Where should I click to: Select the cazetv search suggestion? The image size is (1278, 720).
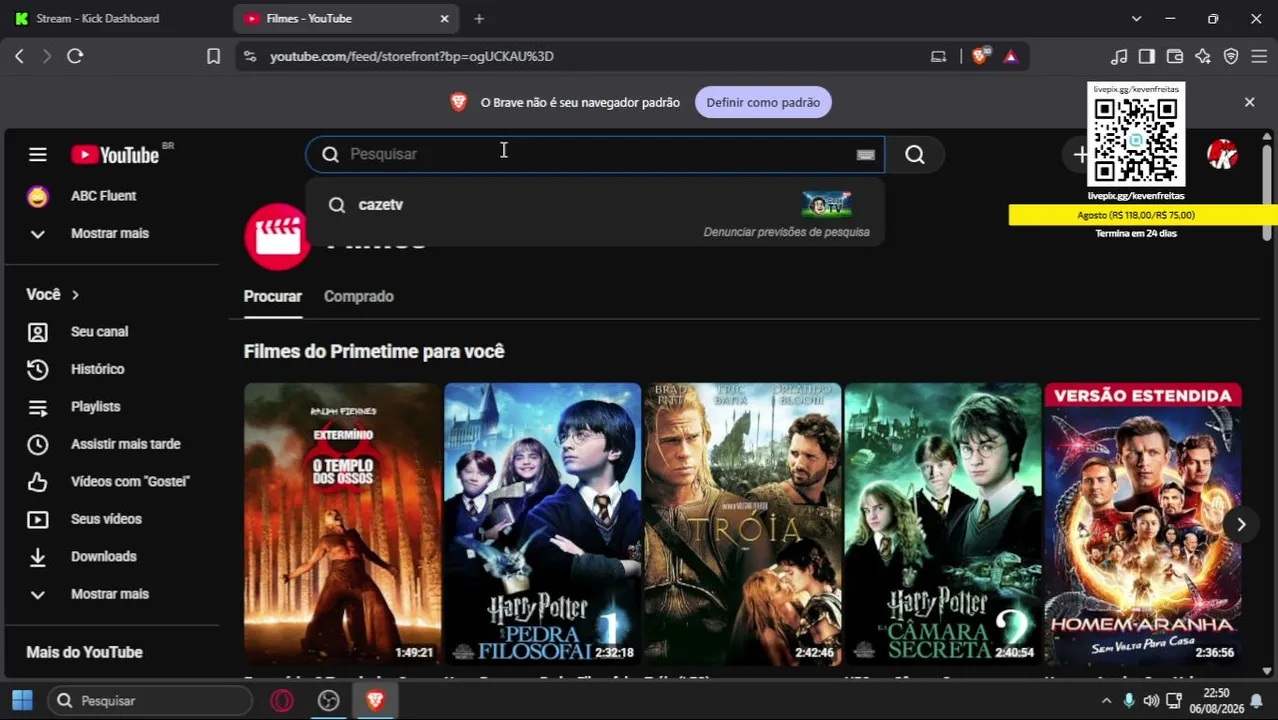coord(594,204)
